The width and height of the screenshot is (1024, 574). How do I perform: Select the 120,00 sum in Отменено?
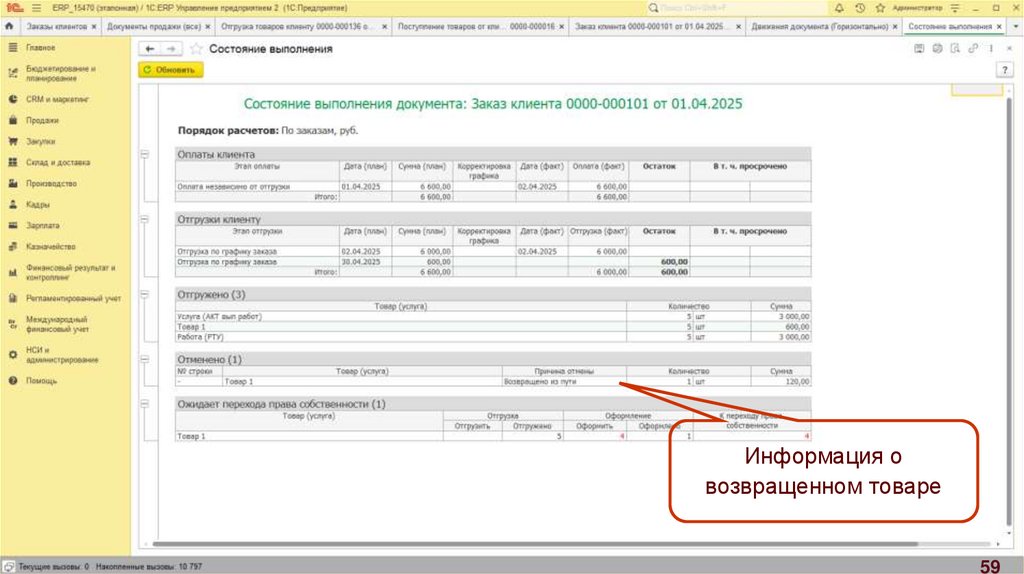(x=781, y=382)
